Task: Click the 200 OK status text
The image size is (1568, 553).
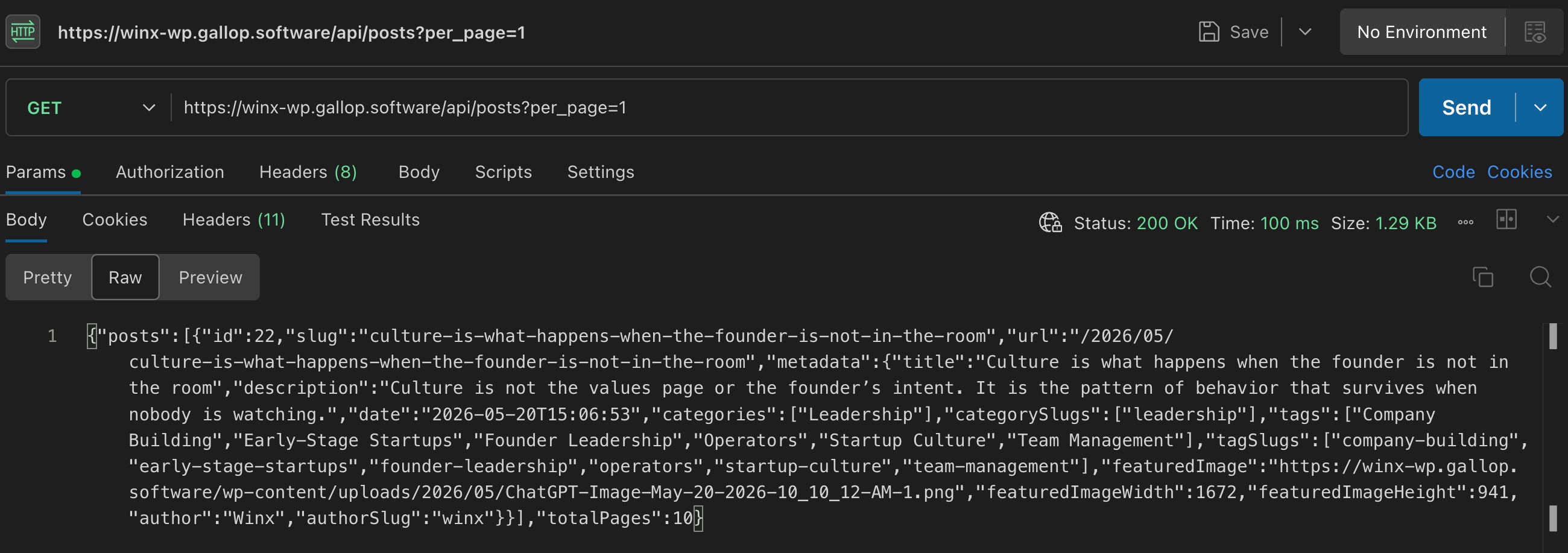Action: pyautogui.click(x=1167, y=223)
